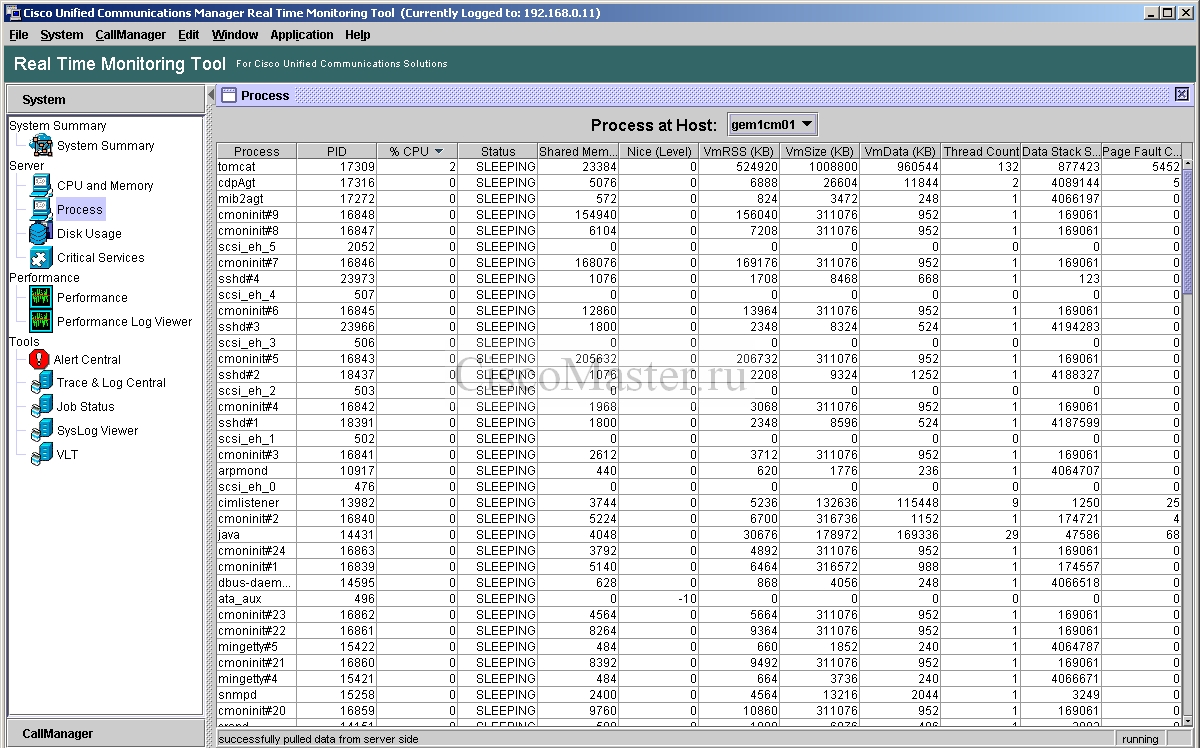
Task: Open Trace & Log Central
Action: [x=111, y=382]
